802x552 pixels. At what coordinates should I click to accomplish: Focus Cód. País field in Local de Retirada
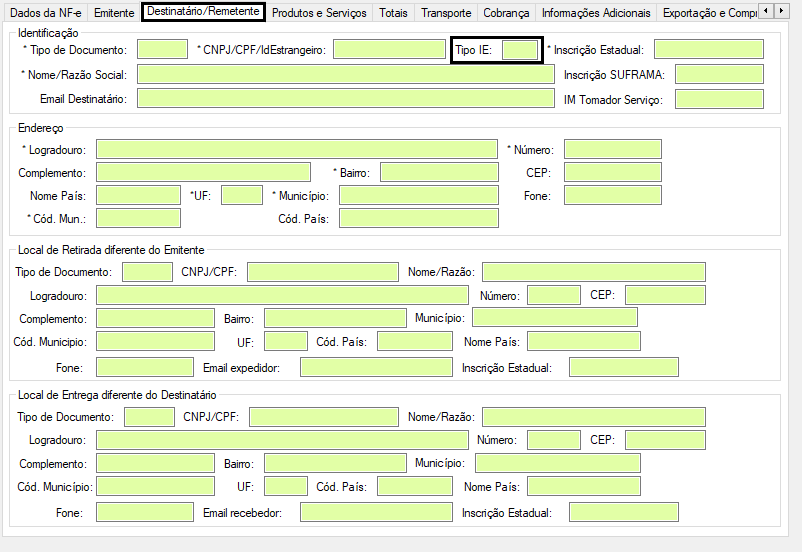click(x=415, y=341)
